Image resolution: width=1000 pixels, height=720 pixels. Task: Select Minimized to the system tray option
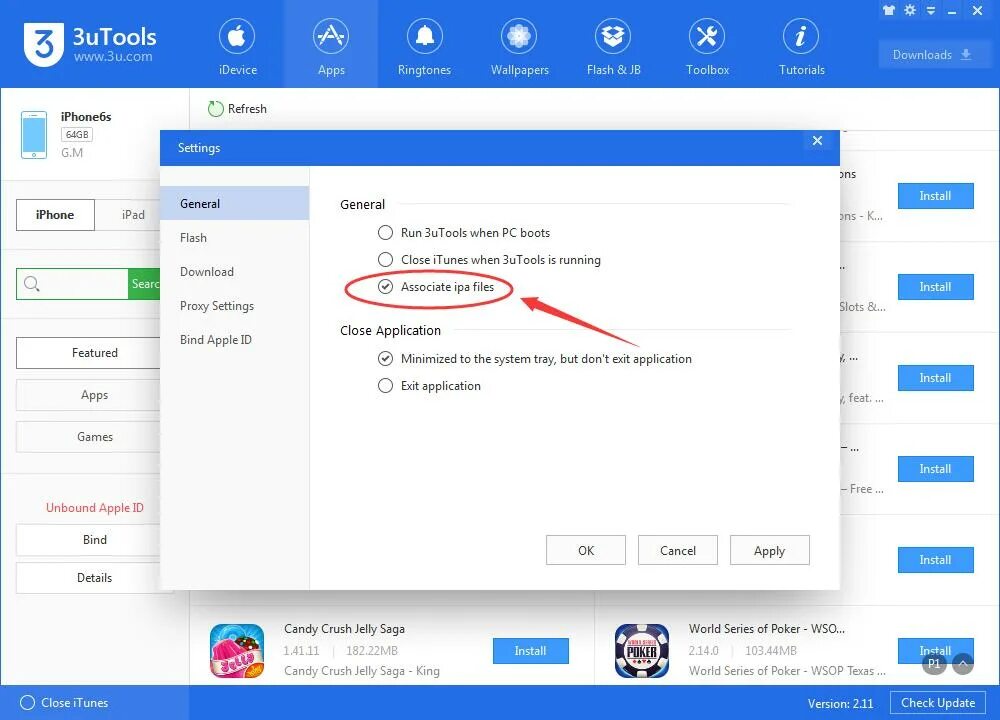tap(385, 358)
